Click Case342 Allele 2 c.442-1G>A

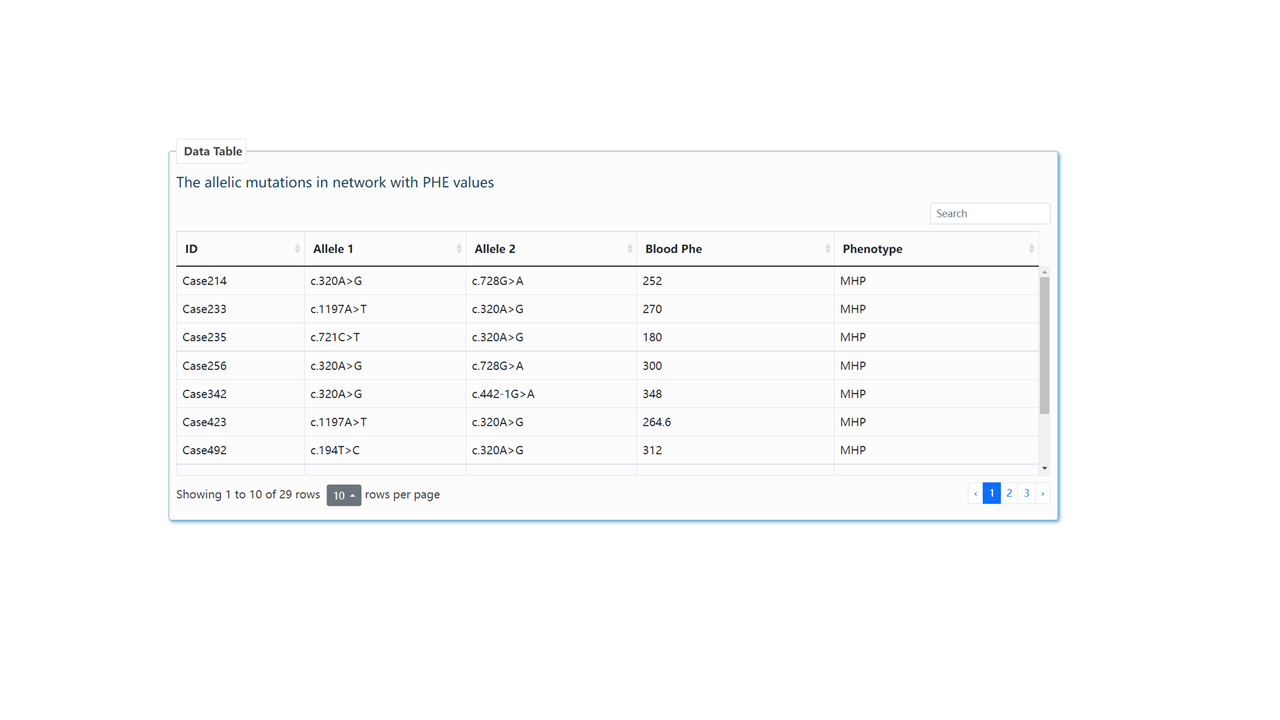pyautogui.click(x=503, y=394)
